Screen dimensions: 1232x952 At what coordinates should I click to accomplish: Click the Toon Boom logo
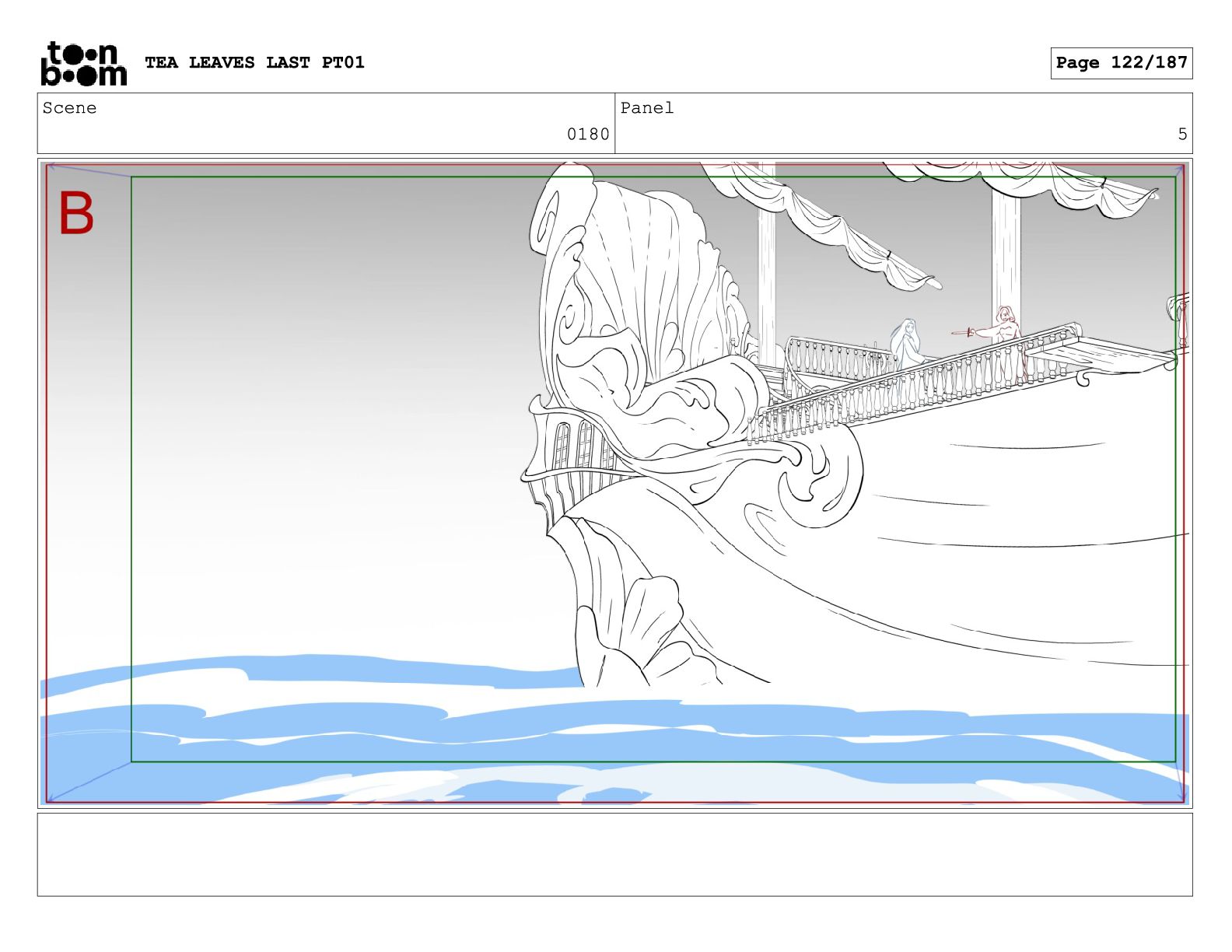[83, 63]
